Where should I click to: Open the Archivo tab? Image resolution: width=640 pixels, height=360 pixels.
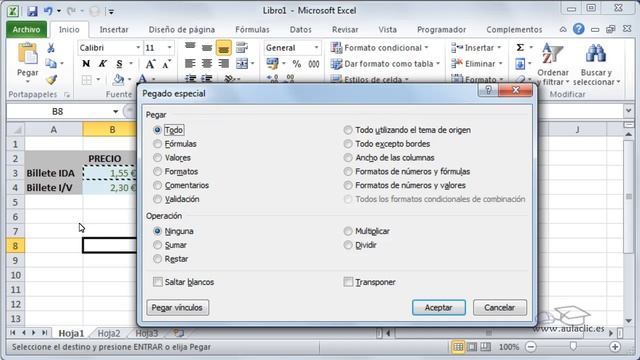pyautogui.click(x=27, y=29)
